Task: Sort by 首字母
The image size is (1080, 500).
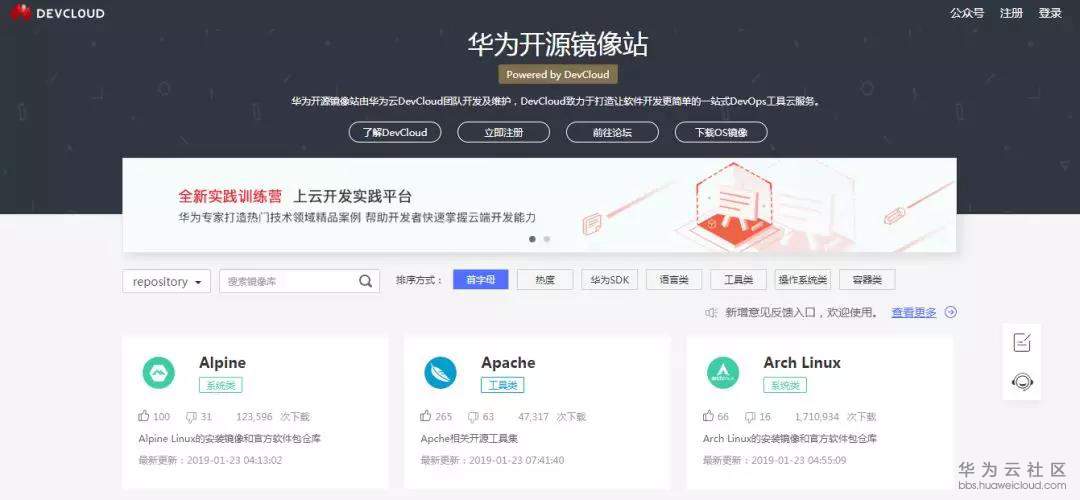Action: [x=481, y=280]
